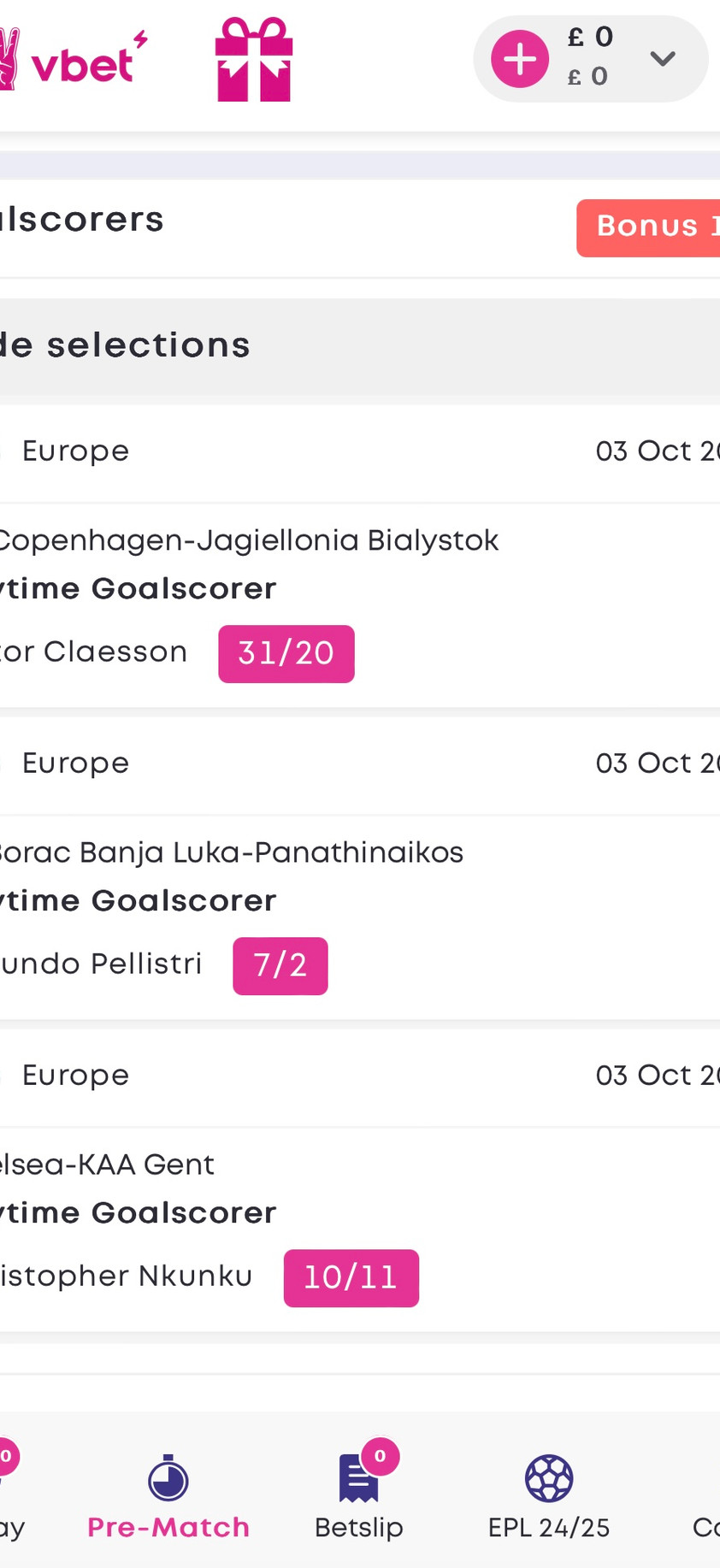The width and height of the screenshot is (720, 1568).
Task: Open the EPL 24/25 football icon
Action: [x=549, y=1478]
